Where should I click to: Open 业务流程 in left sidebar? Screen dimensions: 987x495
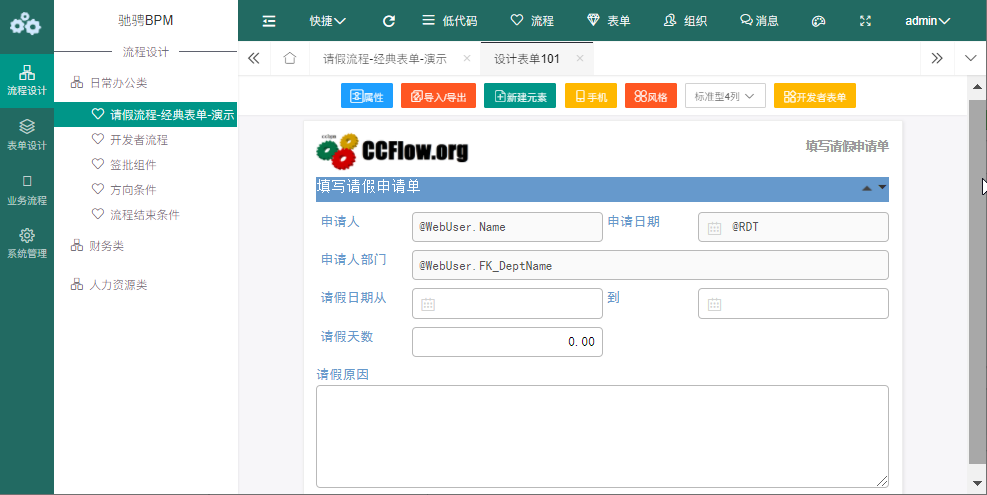[x=26, y=190]
